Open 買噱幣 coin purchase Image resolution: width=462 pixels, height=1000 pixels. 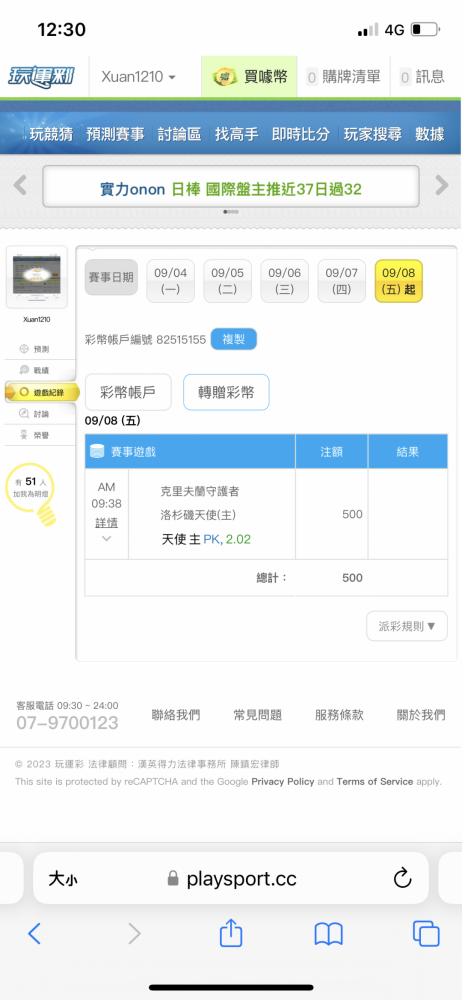pyautogui.click(x=250, y=77)
